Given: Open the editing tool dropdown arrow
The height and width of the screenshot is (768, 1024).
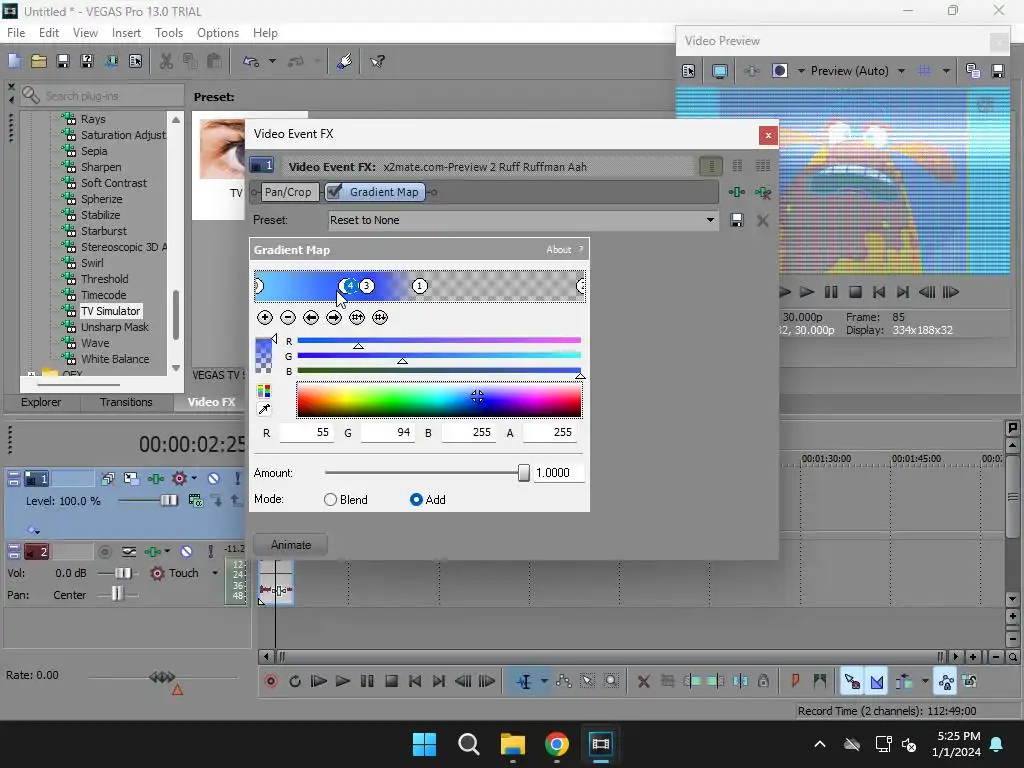Looking at the screenshot, I should click(543, 681).
